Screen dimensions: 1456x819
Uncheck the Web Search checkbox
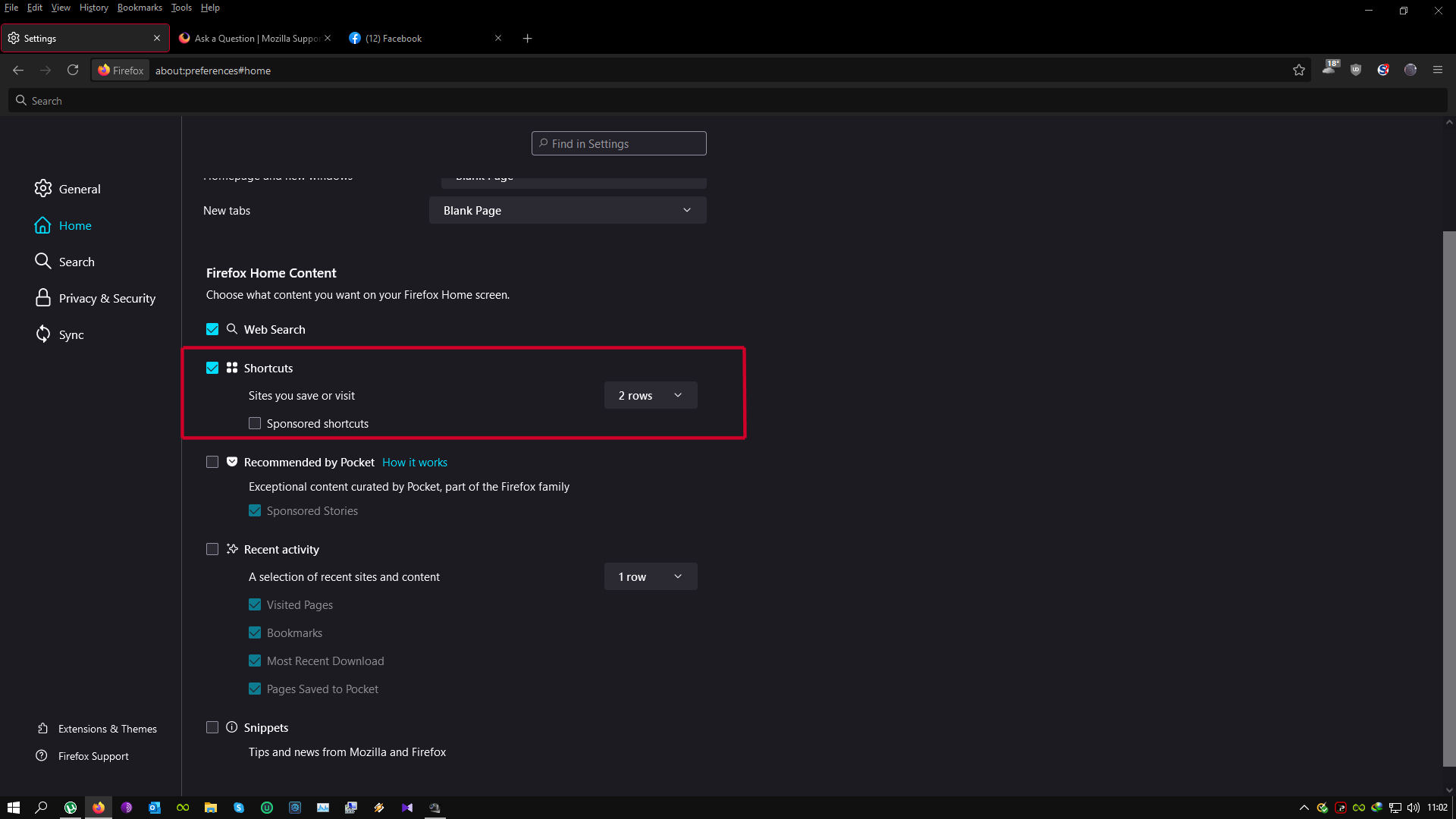tap(212, 329)
